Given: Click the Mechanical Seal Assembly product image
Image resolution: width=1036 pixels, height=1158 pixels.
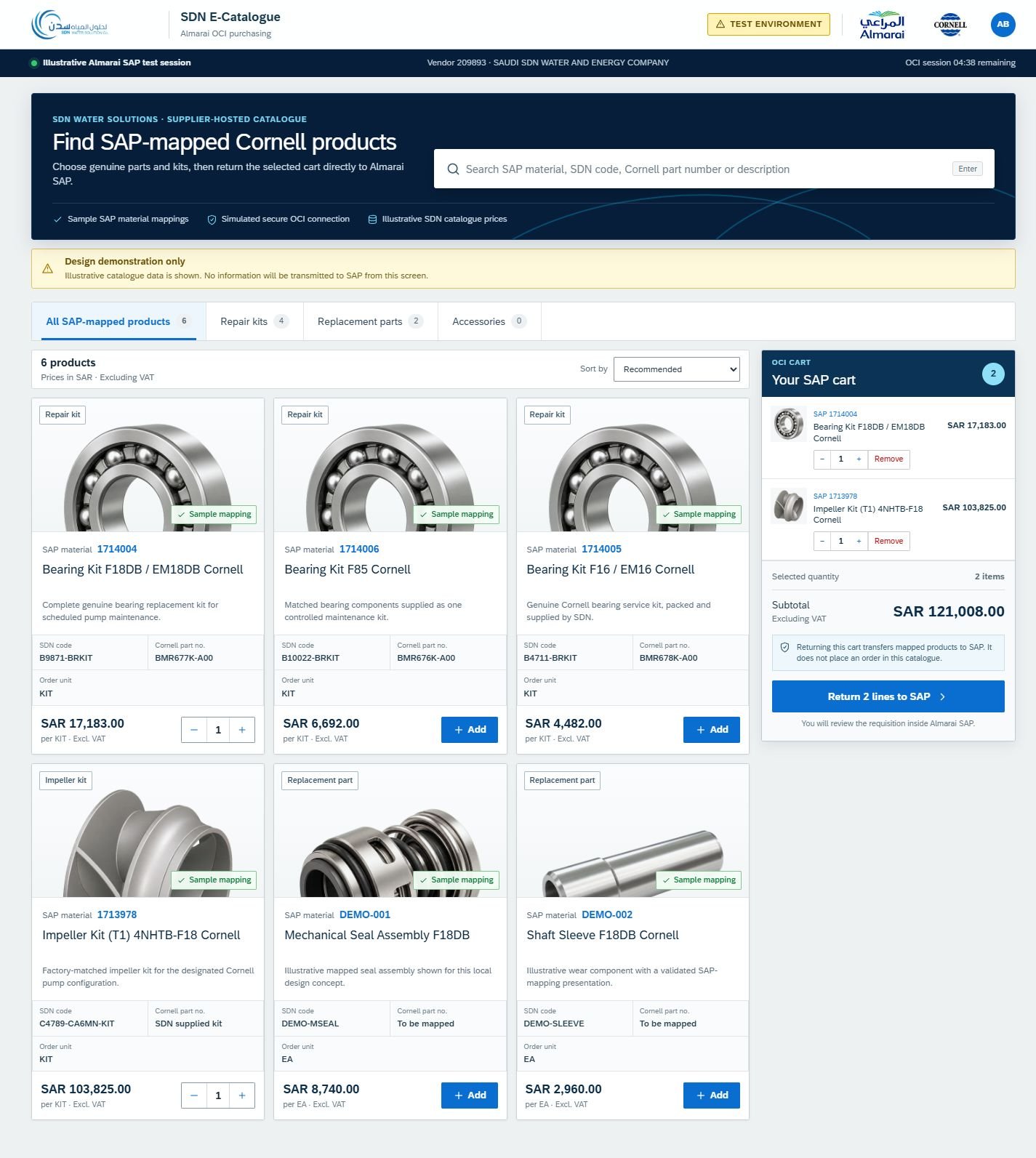Looking at the screenshot, I should pyautogui.click(x=390, y=830).
